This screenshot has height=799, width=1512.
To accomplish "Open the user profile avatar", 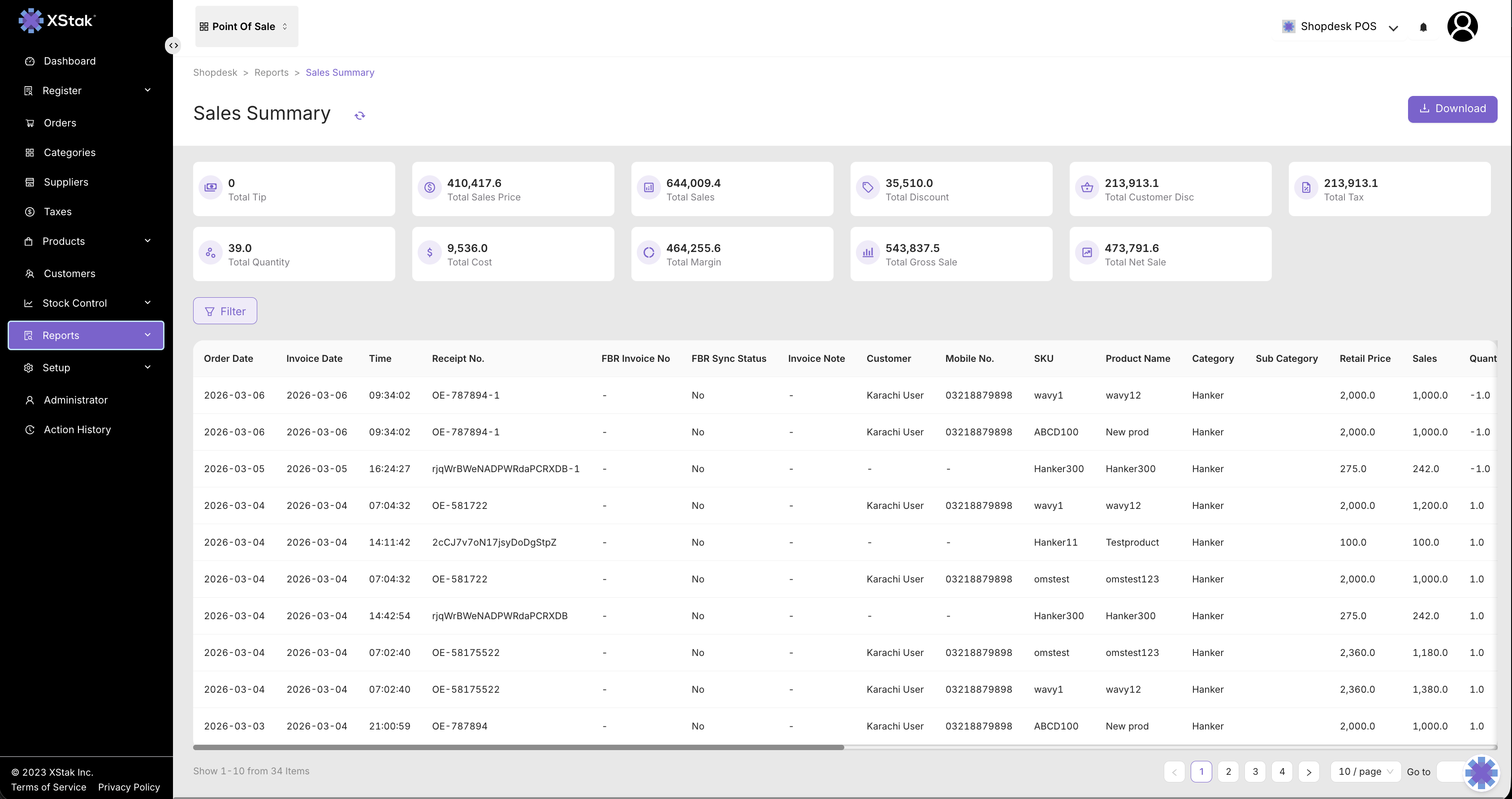I will (x=1462, y=26).
